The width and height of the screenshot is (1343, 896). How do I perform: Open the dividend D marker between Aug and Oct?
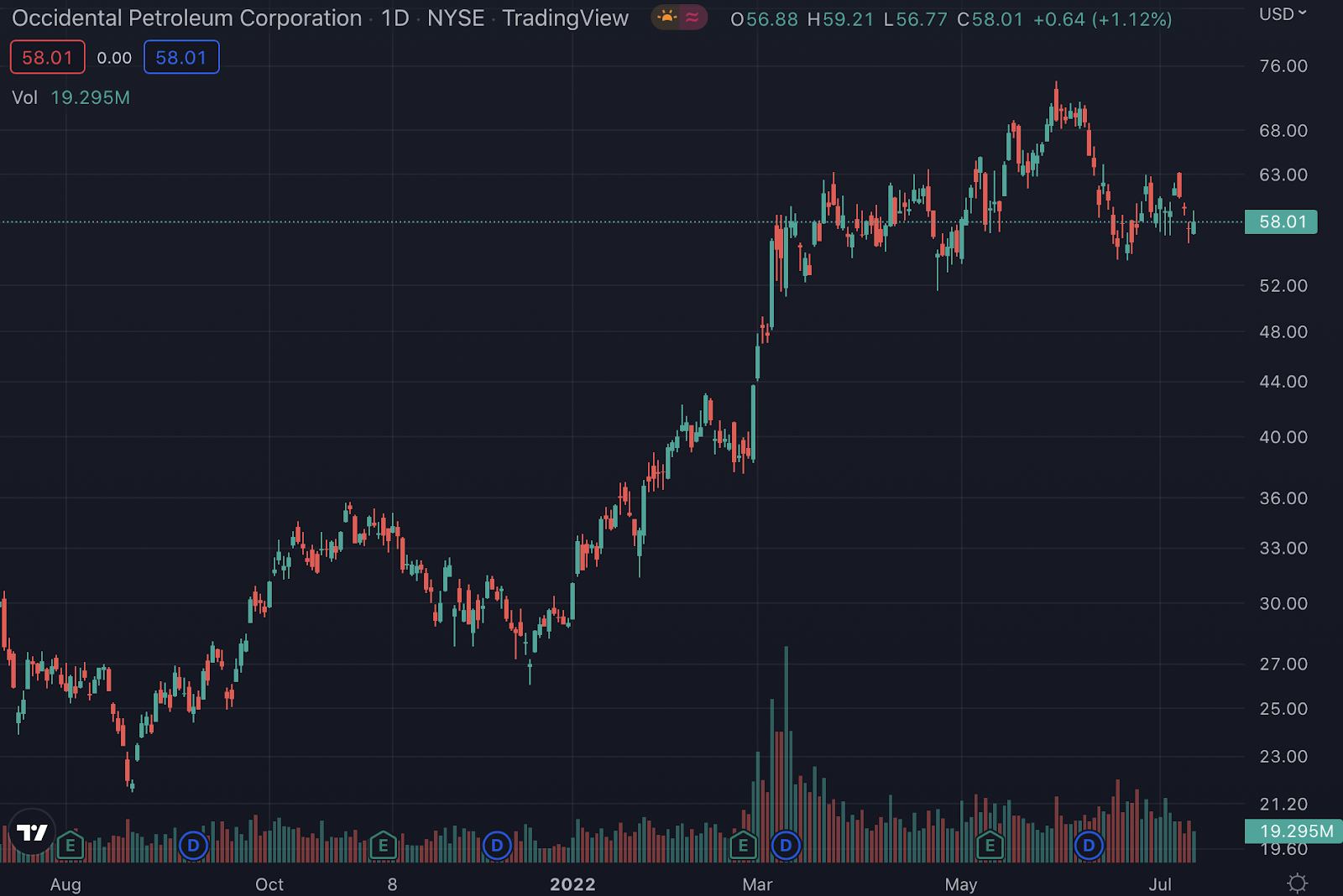click(193, 845)
